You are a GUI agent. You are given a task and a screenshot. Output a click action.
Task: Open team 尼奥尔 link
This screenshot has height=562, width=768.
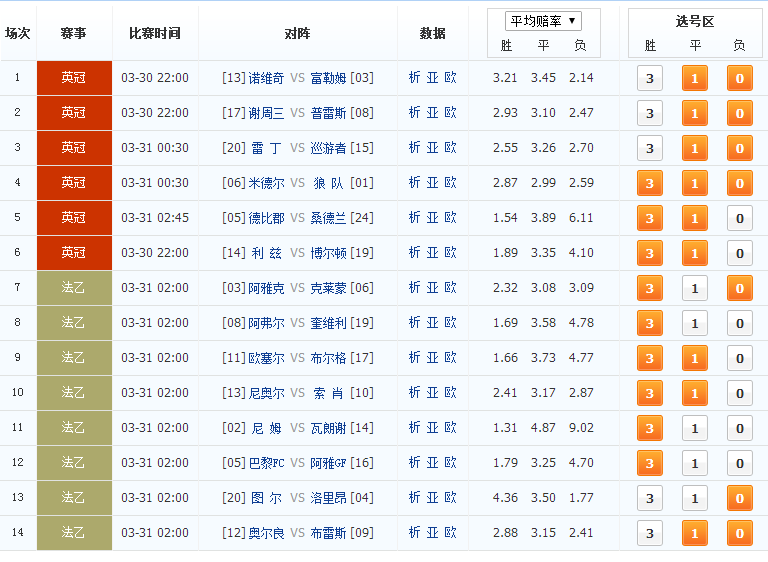point(266,393)
